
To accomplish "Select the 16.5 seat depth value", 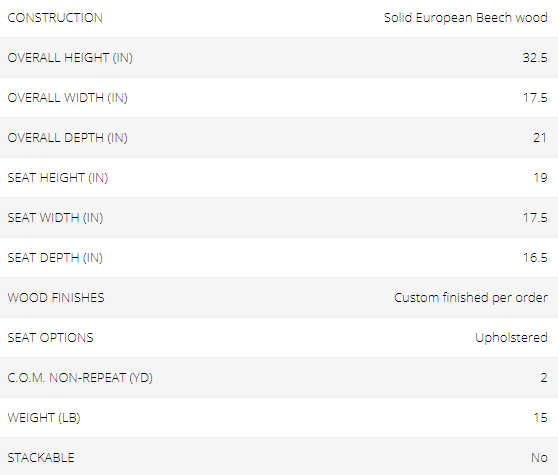I will click(535, 258).
